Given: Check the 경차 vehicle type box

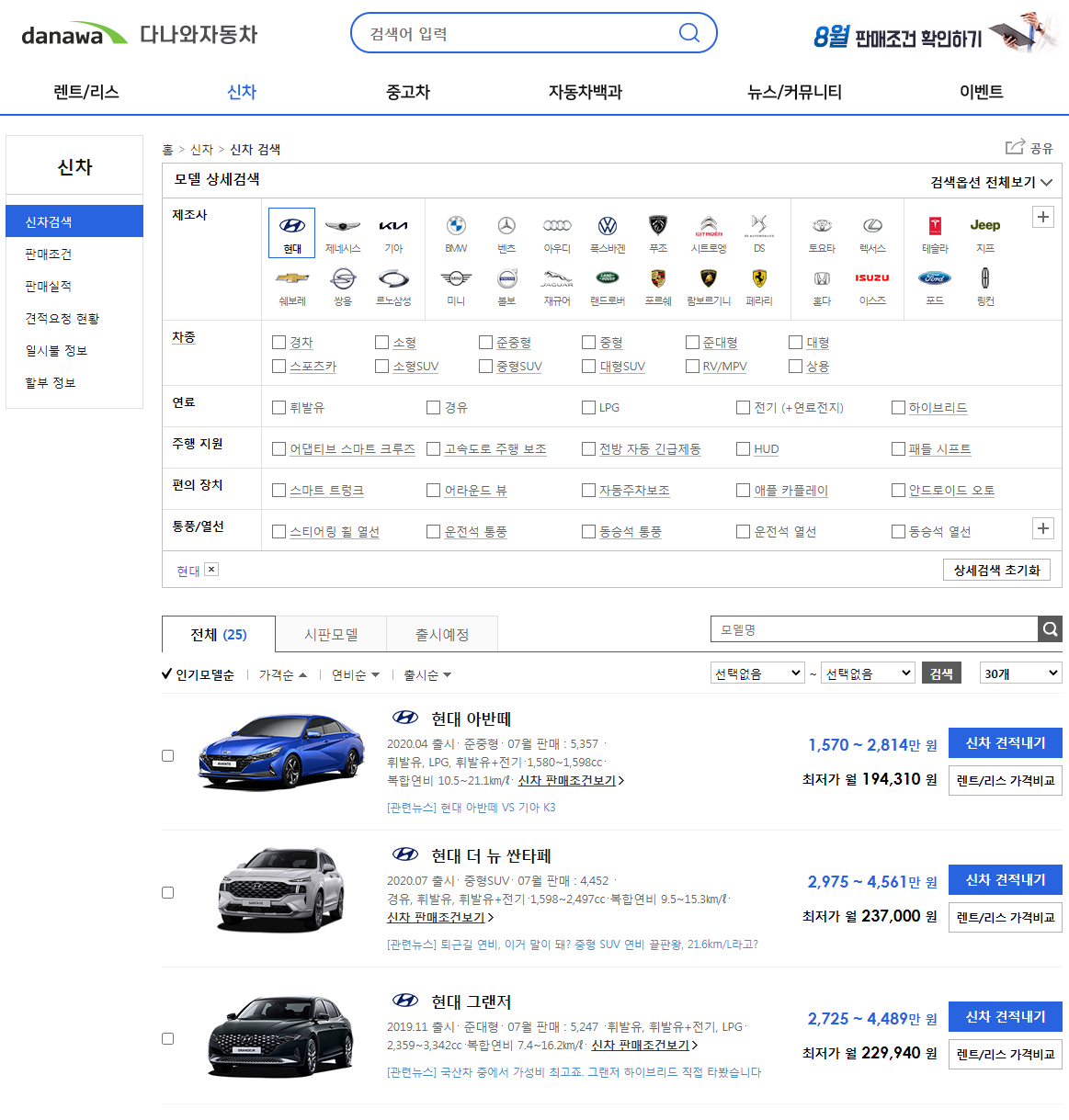Looking at the screenshot, I should [x=279, y=343].
